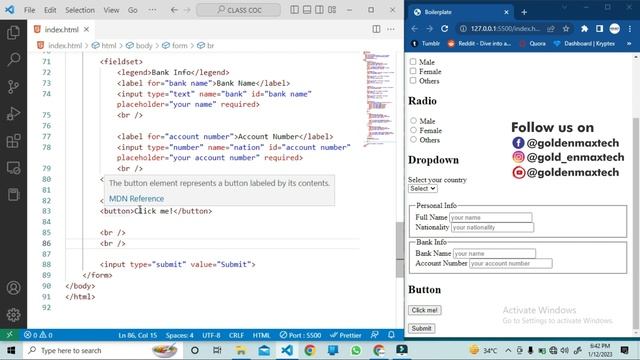
Task: Check the Male checkbox
Action: [x=413, y=62]
